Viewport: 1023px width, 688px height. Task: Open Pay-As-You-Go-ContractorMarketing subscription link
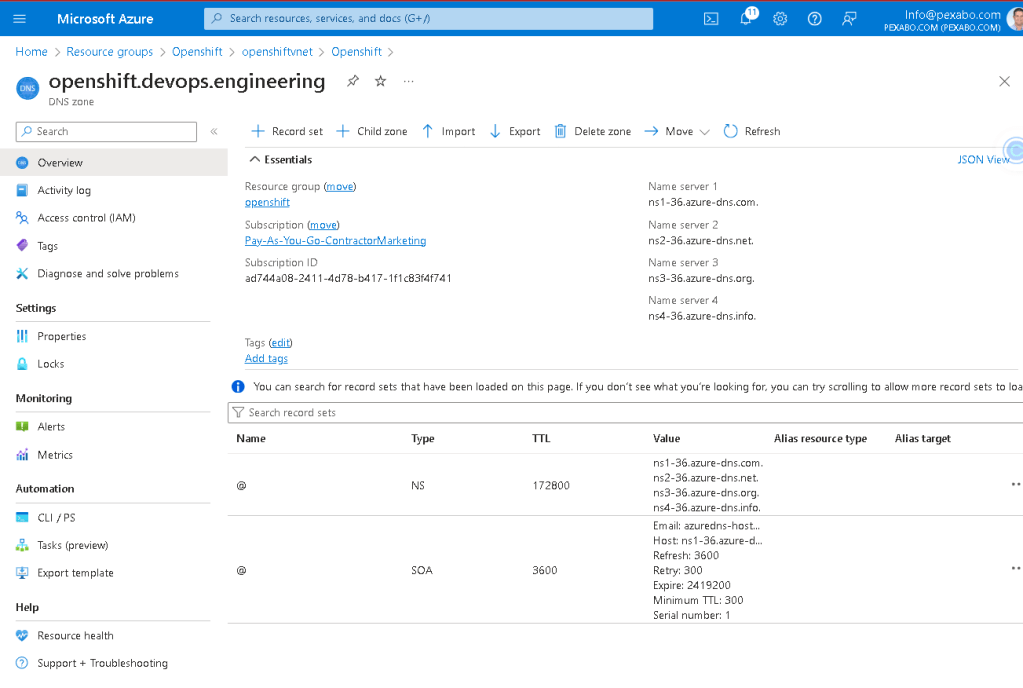pyautogui.click(x=335, y=241)
